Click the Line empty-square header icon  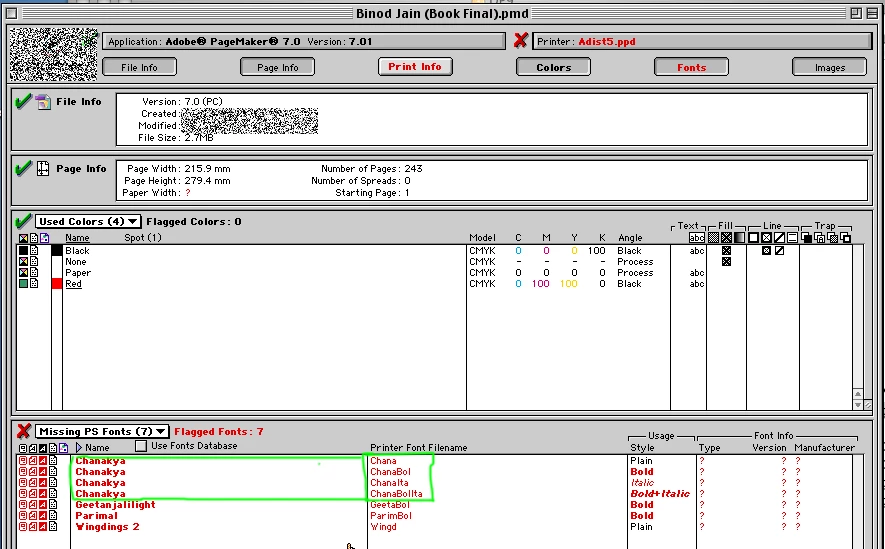[753, 238]
